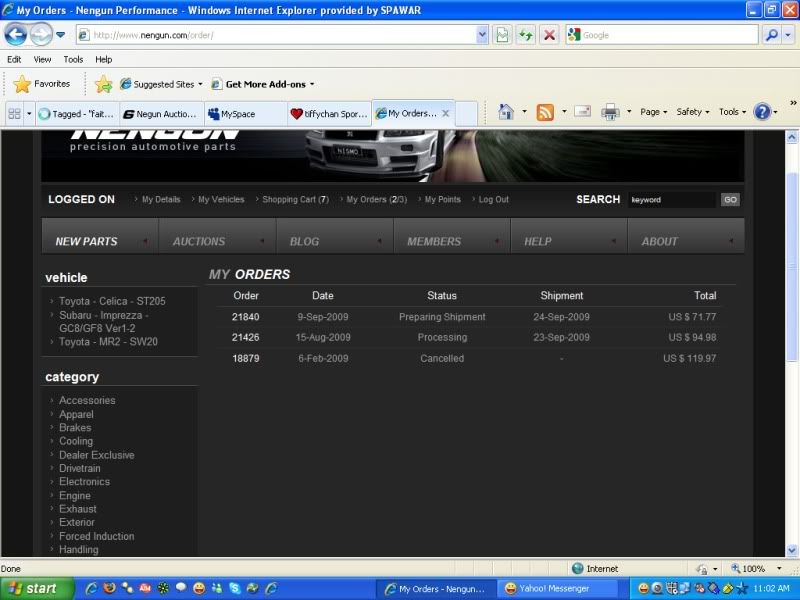The image size is (800, 600).
Task: Open the Edit menu
Action: (14, 59)
